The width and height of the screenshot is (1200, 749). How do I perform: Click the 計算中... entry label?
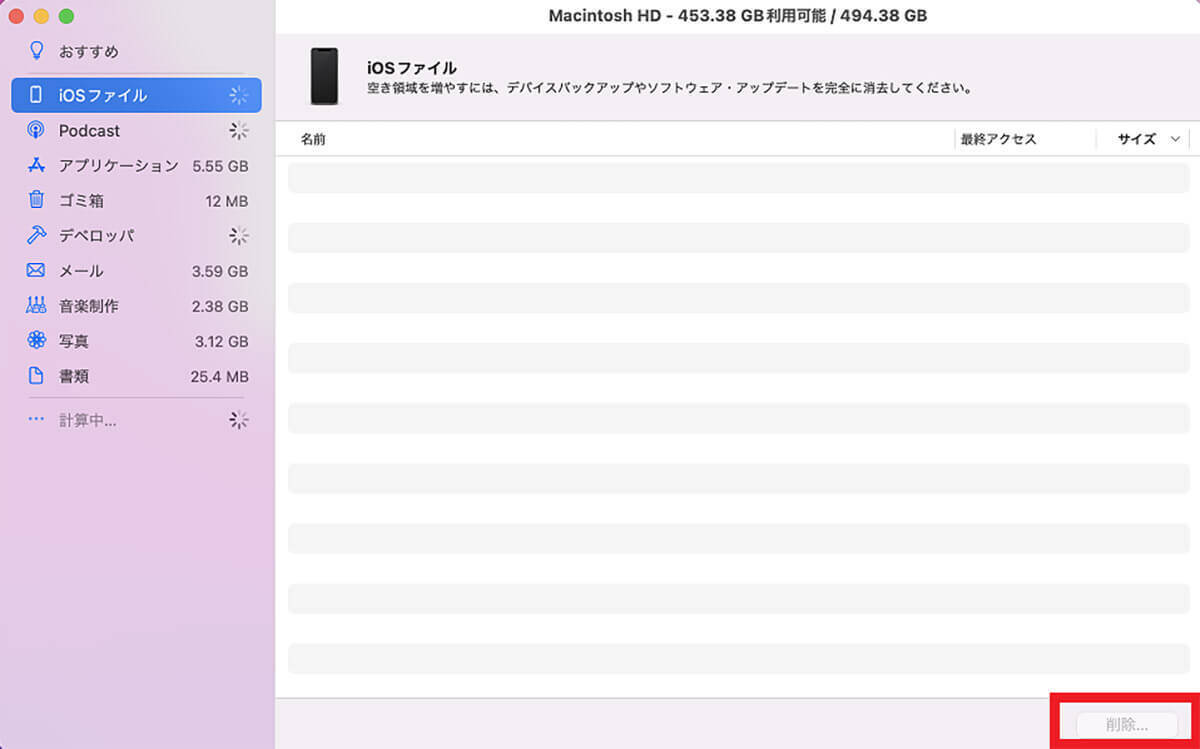pyautogui.click(x=87, y=421)
